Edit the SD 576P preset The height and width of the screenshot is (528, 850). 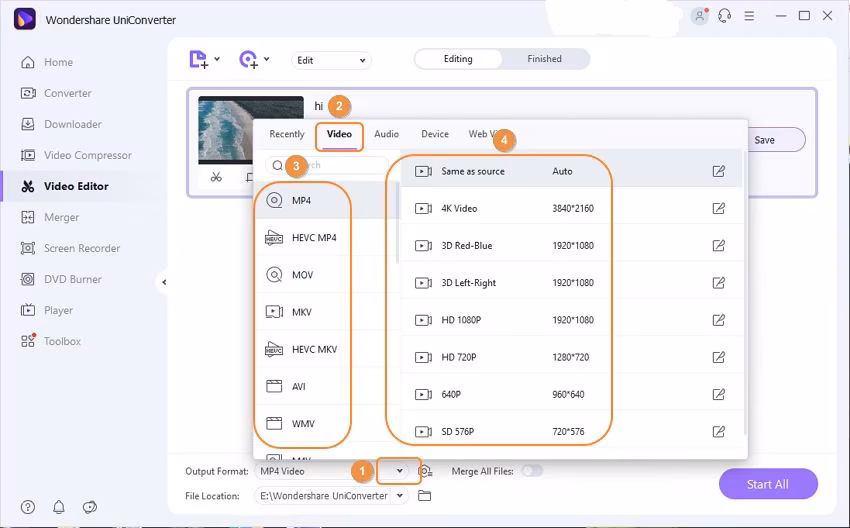click(718, 432)
